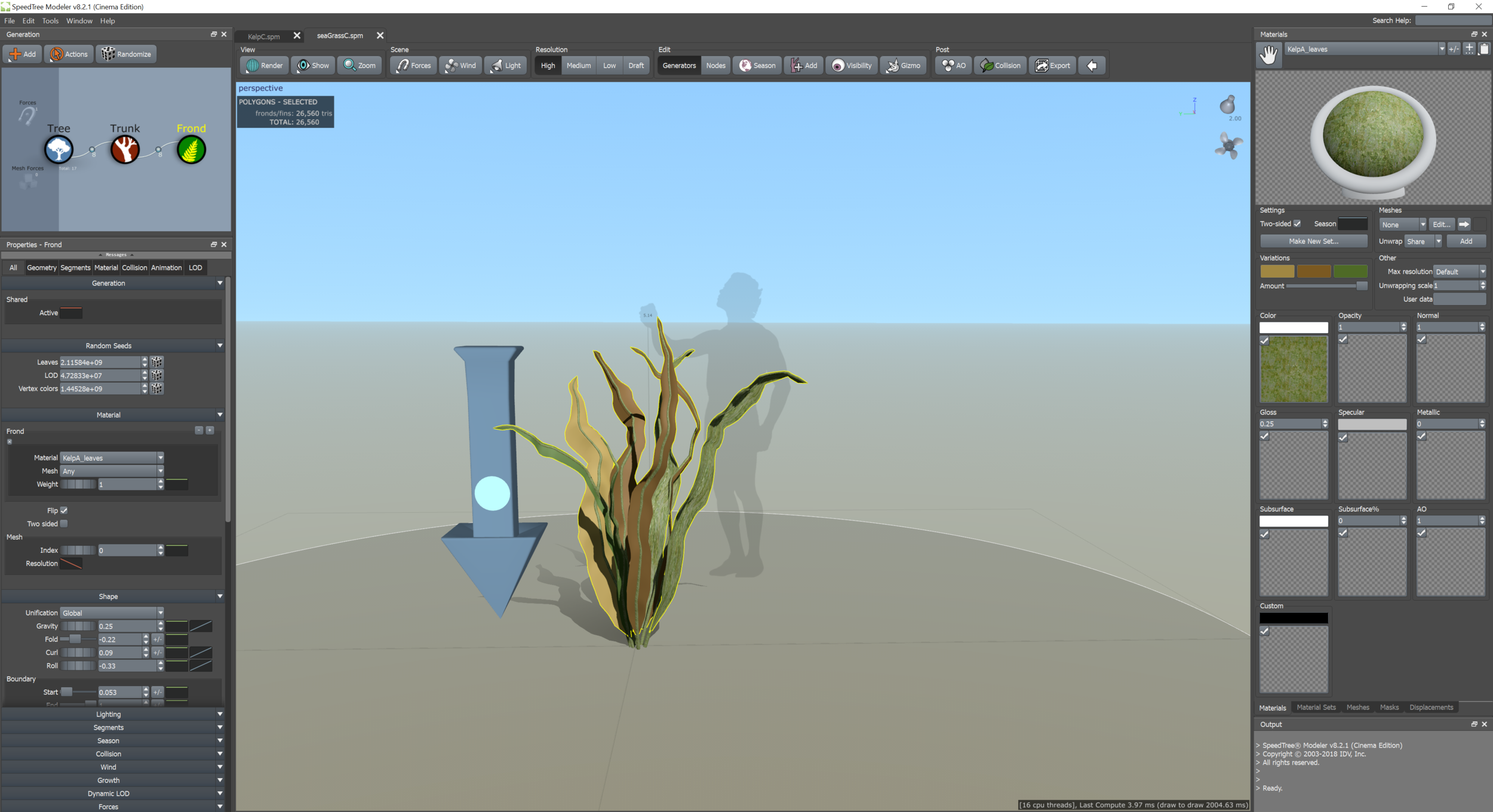
Task: Run Ambient Occlusion from the Post toolbar
Action: pos(952,65)
